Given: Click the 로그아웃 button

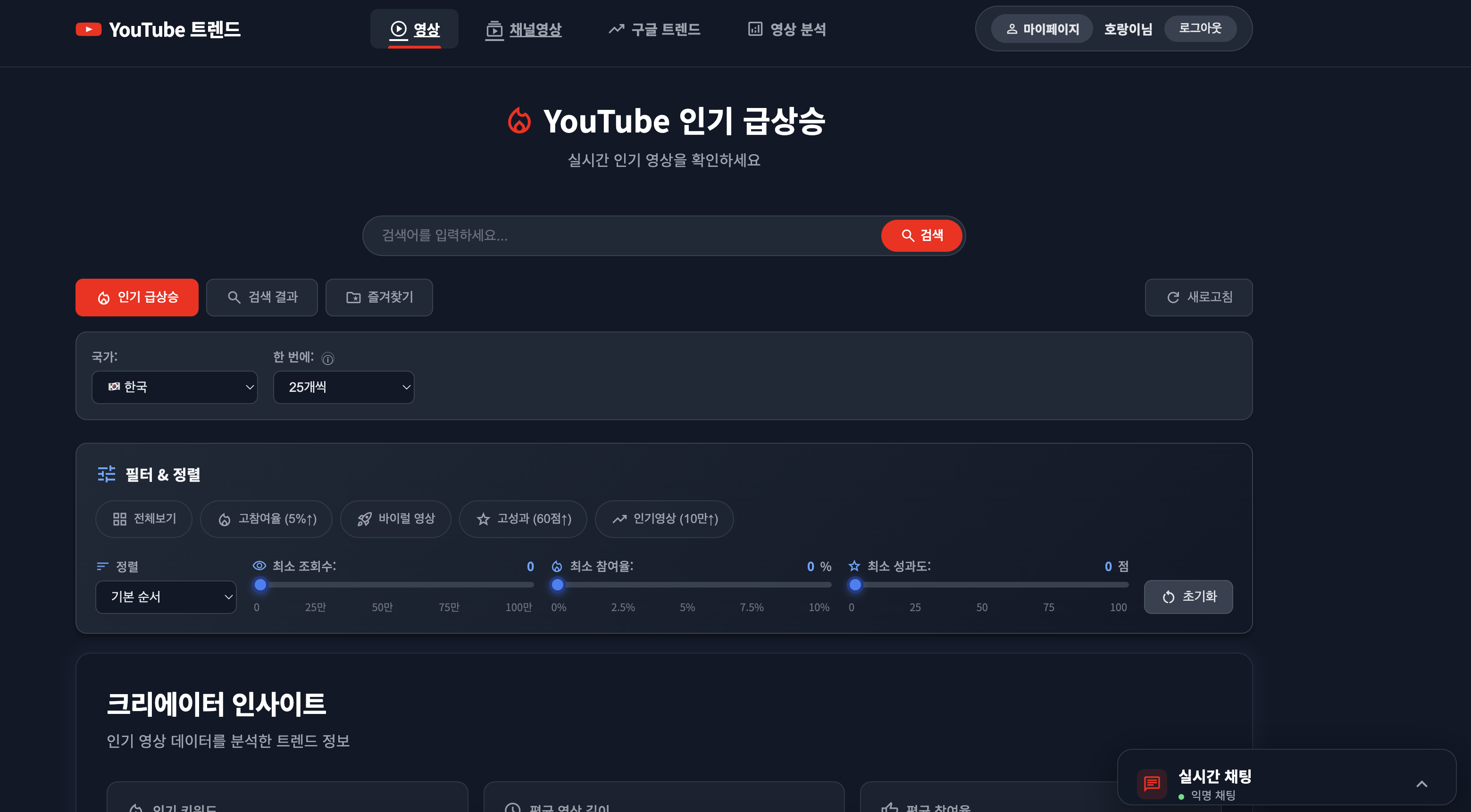Looking at the screenshot, I should pos(1200,28).
